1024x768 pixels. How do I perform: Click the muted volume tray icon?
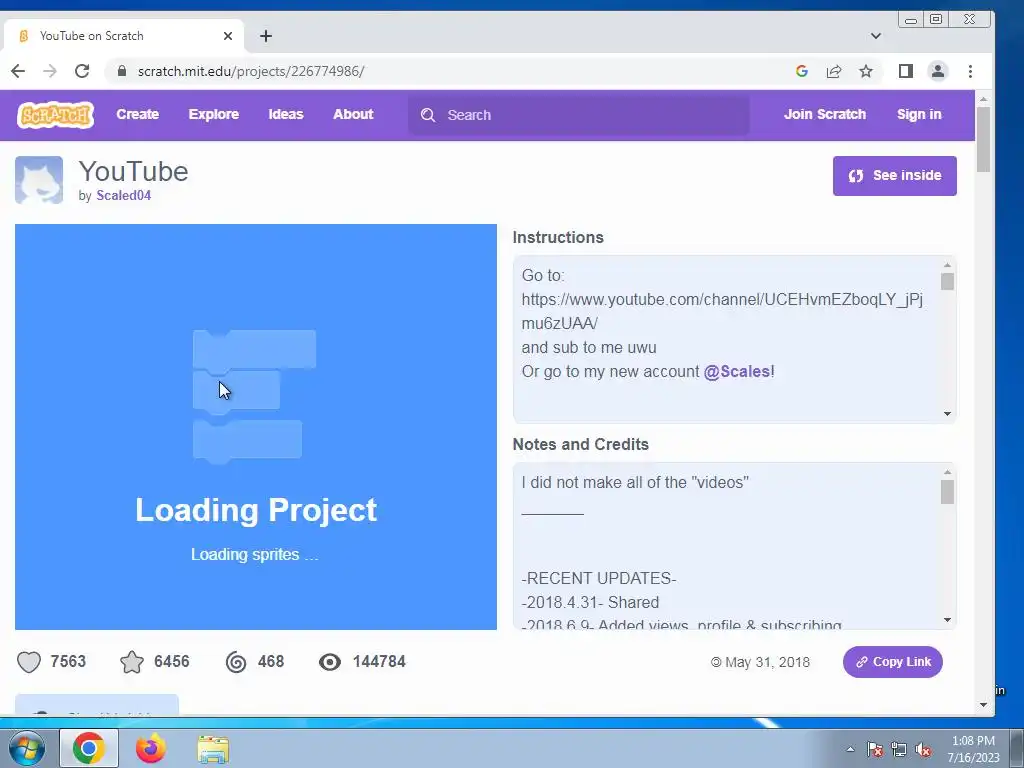click(x=923, y=749)
